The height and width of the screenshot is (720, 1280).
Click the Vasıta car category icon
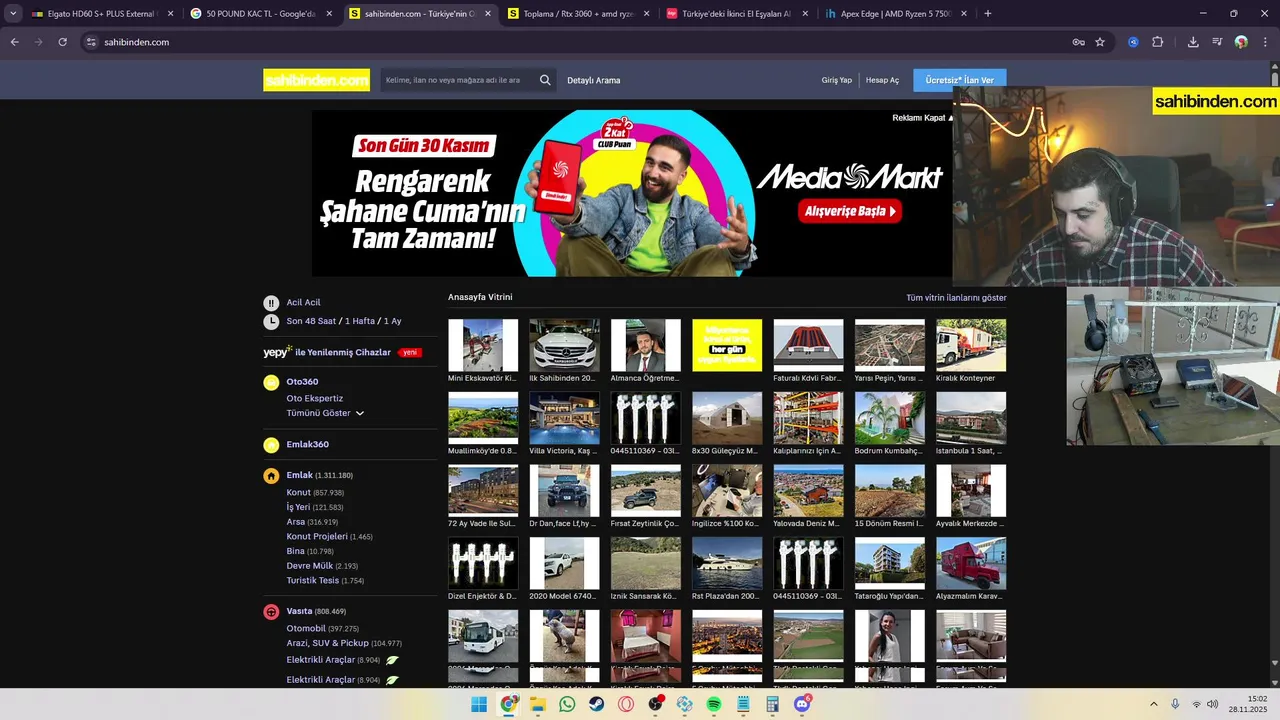tap(271, 612)
